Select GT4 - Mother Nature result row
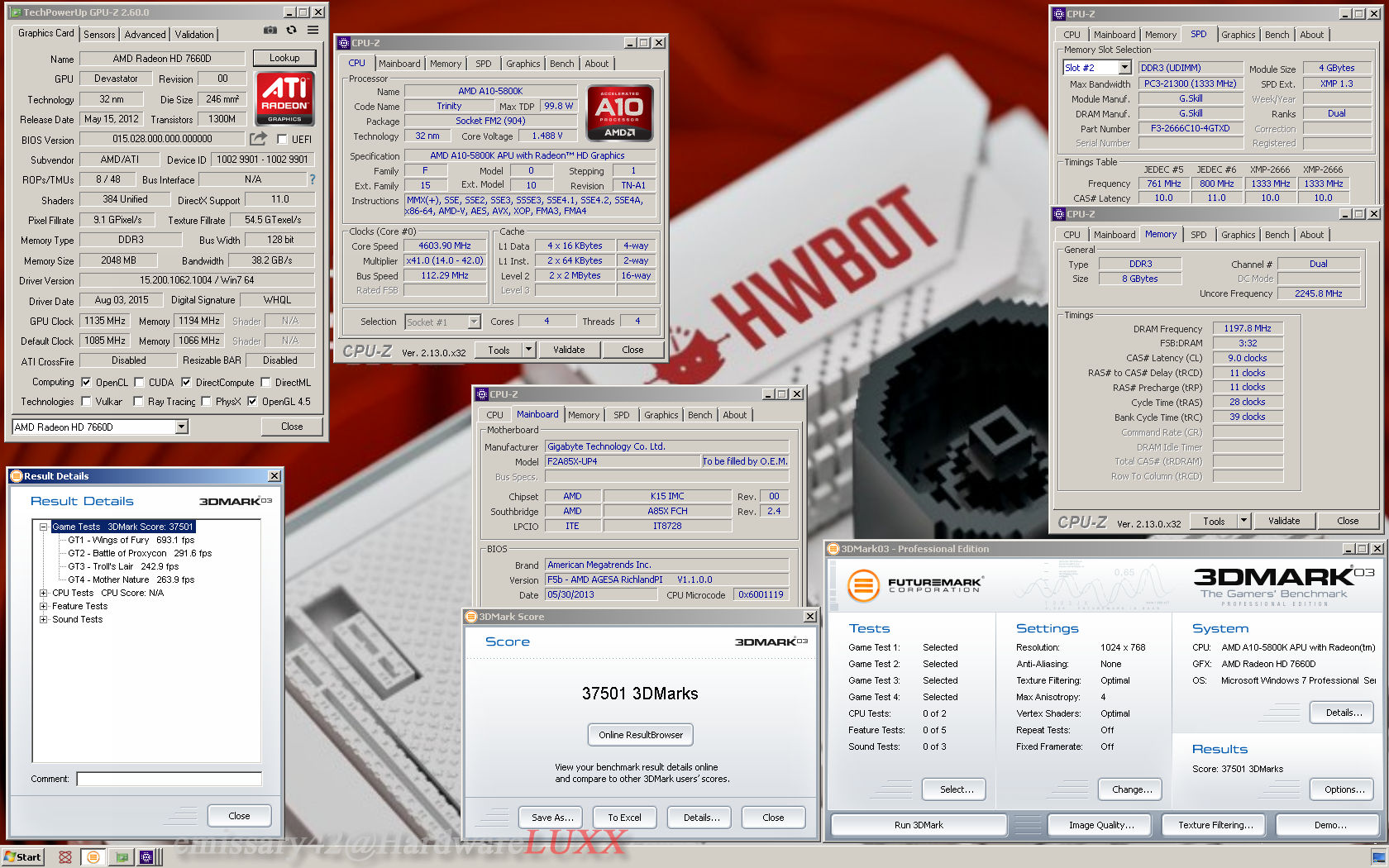The image size is (1389, 868). [x=131, y=579]
